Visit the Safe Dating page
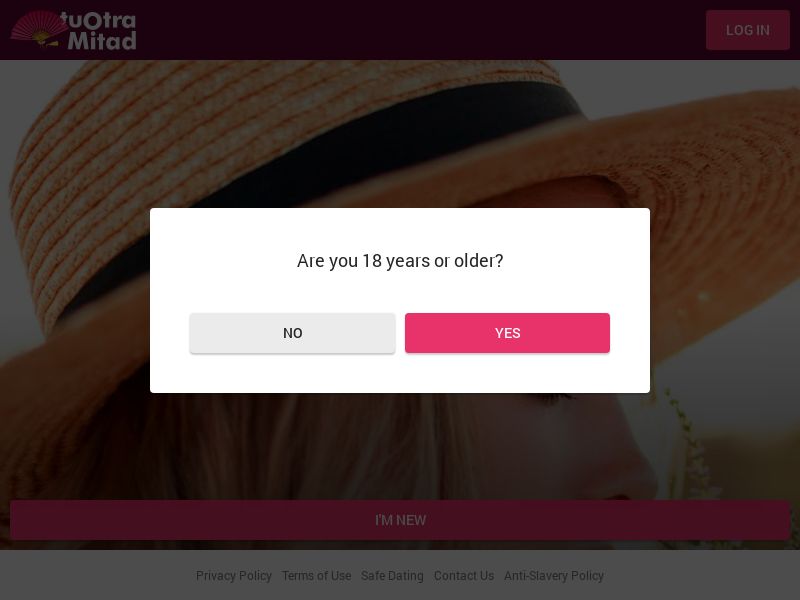The image size is (800, 600). point(392,576)
